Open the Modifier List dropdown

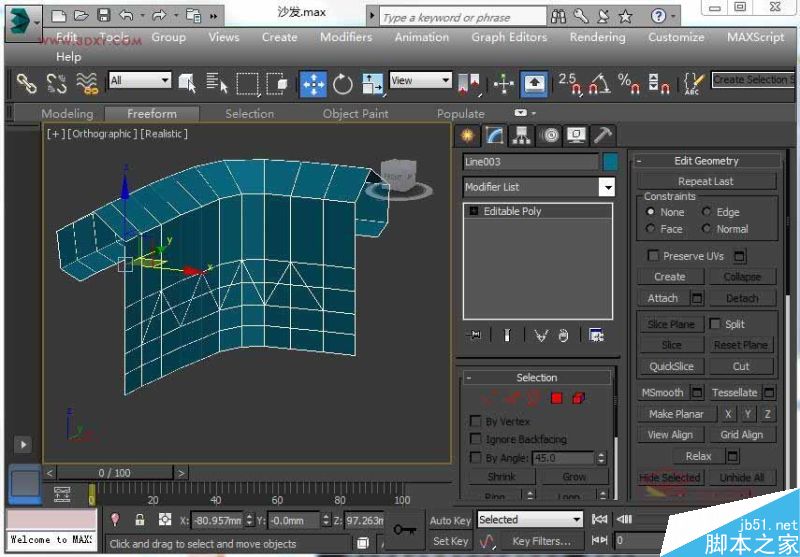(607, 187)
